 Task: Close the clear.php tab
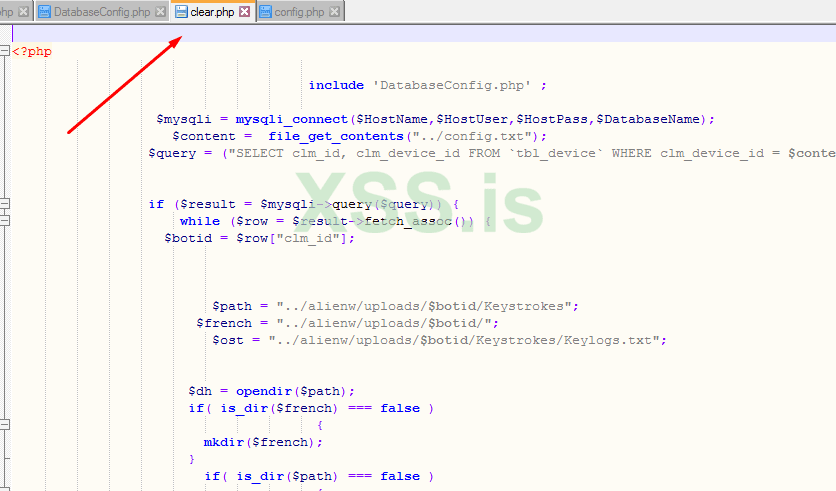pos(244,12)
